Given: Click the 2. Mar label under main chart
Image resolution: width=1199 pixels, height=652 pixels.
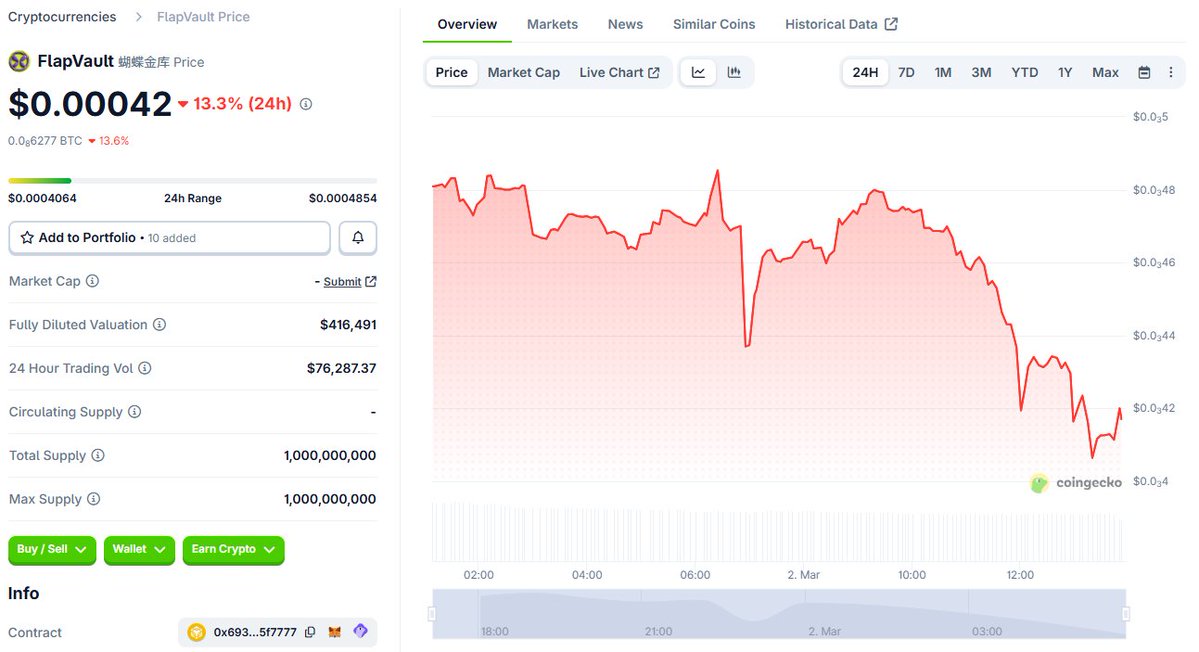Looking at the screenshot, I should point(804,575).
